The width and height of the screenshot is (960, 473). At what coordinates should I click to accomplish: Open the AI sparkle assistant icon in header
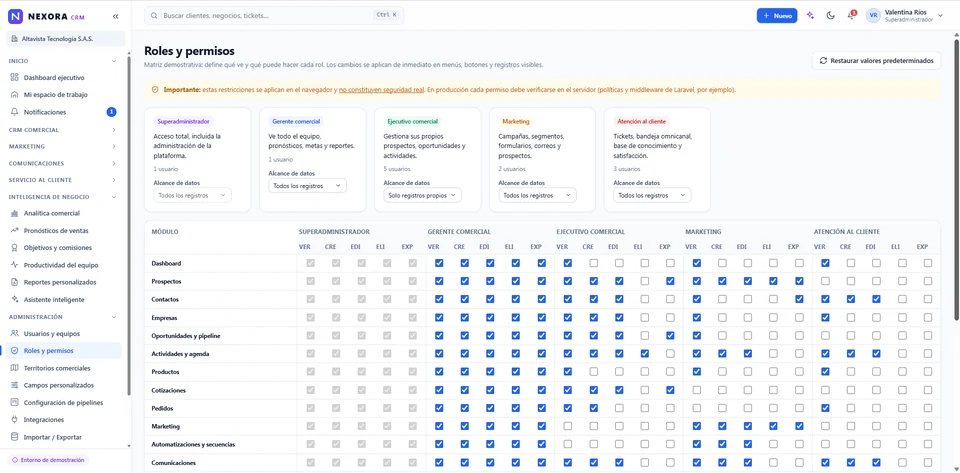(810, 15)
